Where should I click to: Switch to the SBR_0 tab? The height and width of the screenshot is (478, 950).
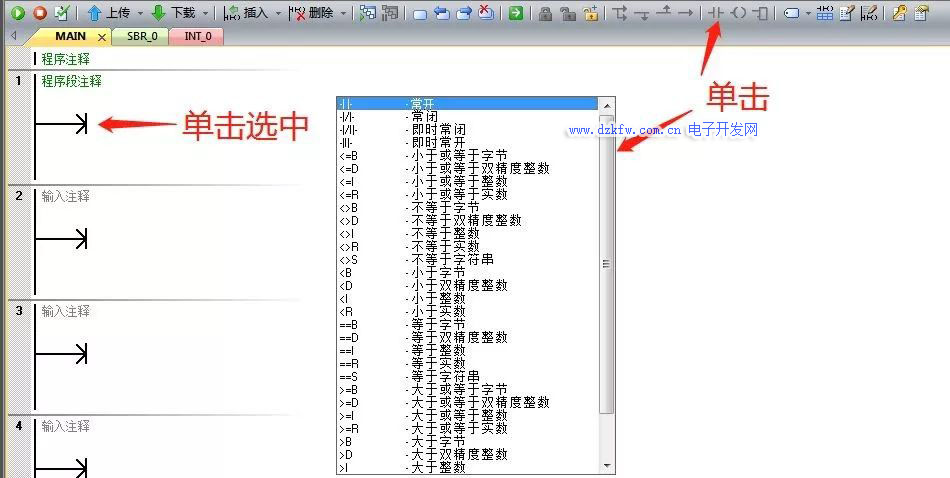tap(141, 36)
